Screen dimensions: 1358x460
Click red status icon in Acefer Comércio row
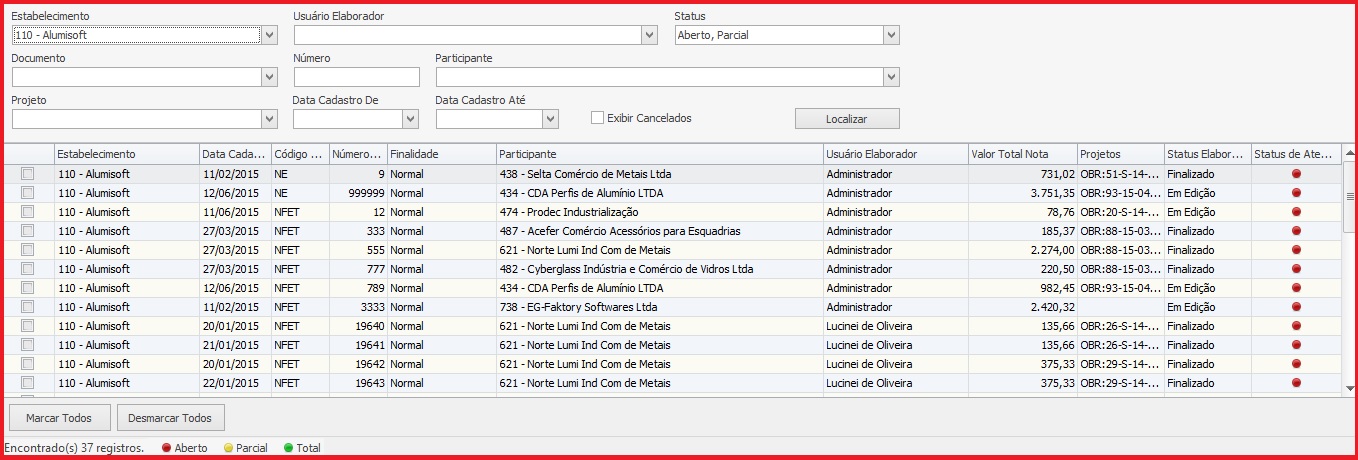click(1296, 231)
